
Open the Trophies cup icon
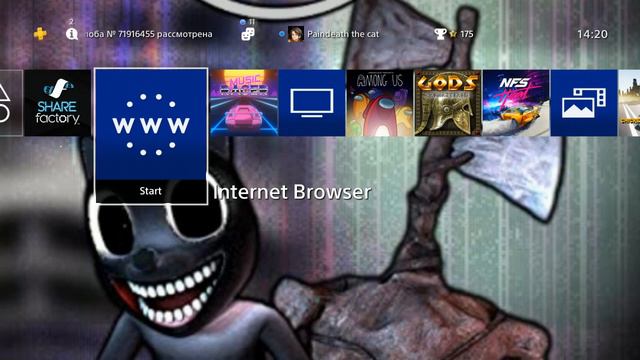click(440, 34)
